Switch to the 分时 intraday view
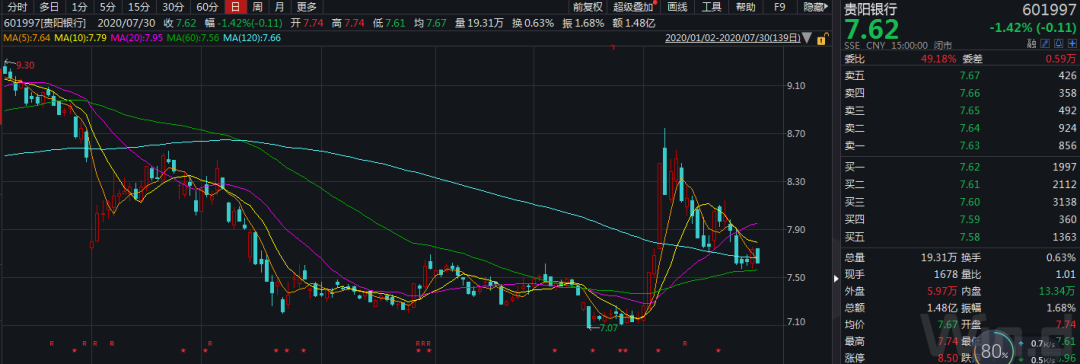1080x364 pixels. 17,8
